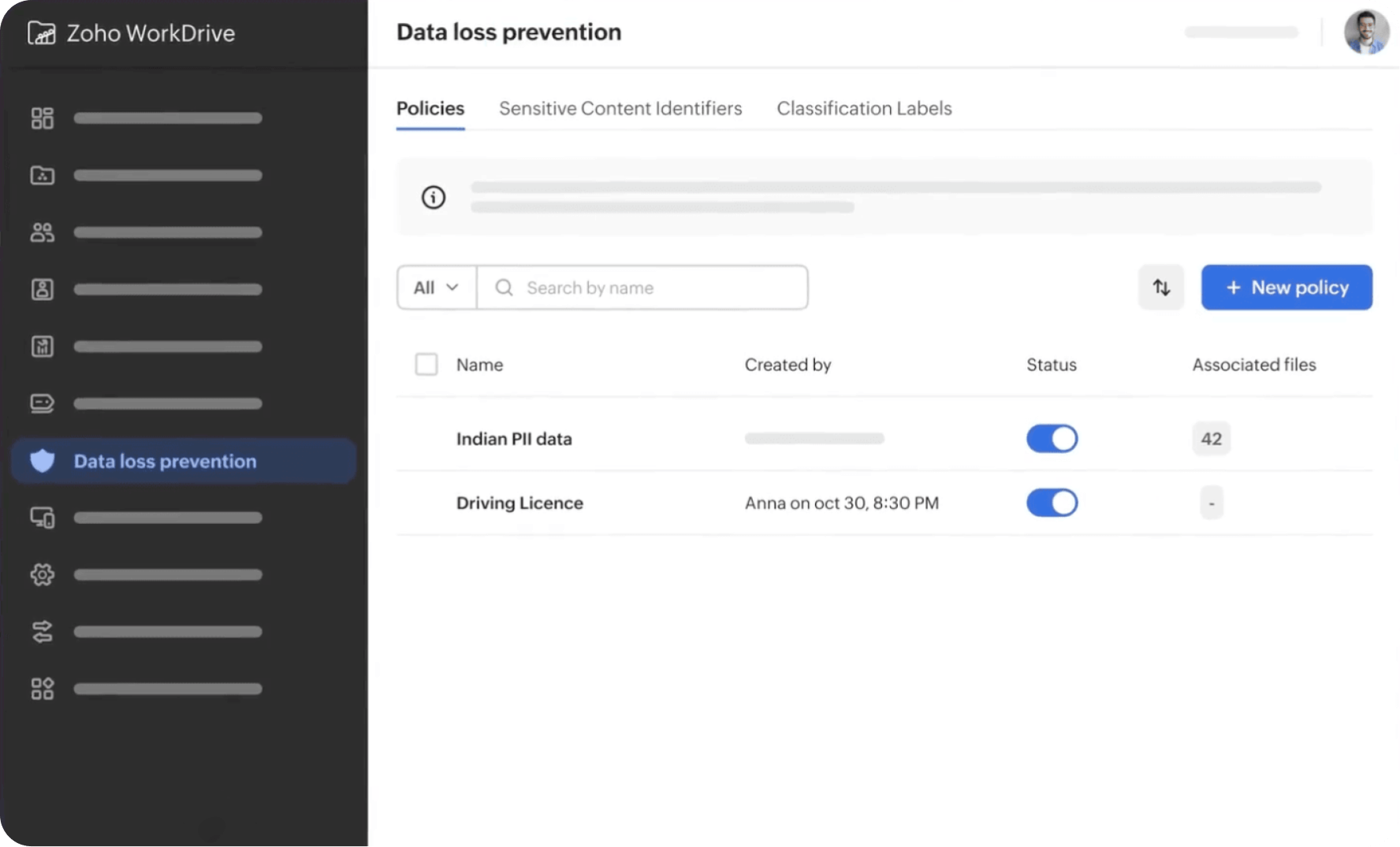Open the Driving Licence policy
The height and width of the screenshot is (847, 1400).
point(519,503)
